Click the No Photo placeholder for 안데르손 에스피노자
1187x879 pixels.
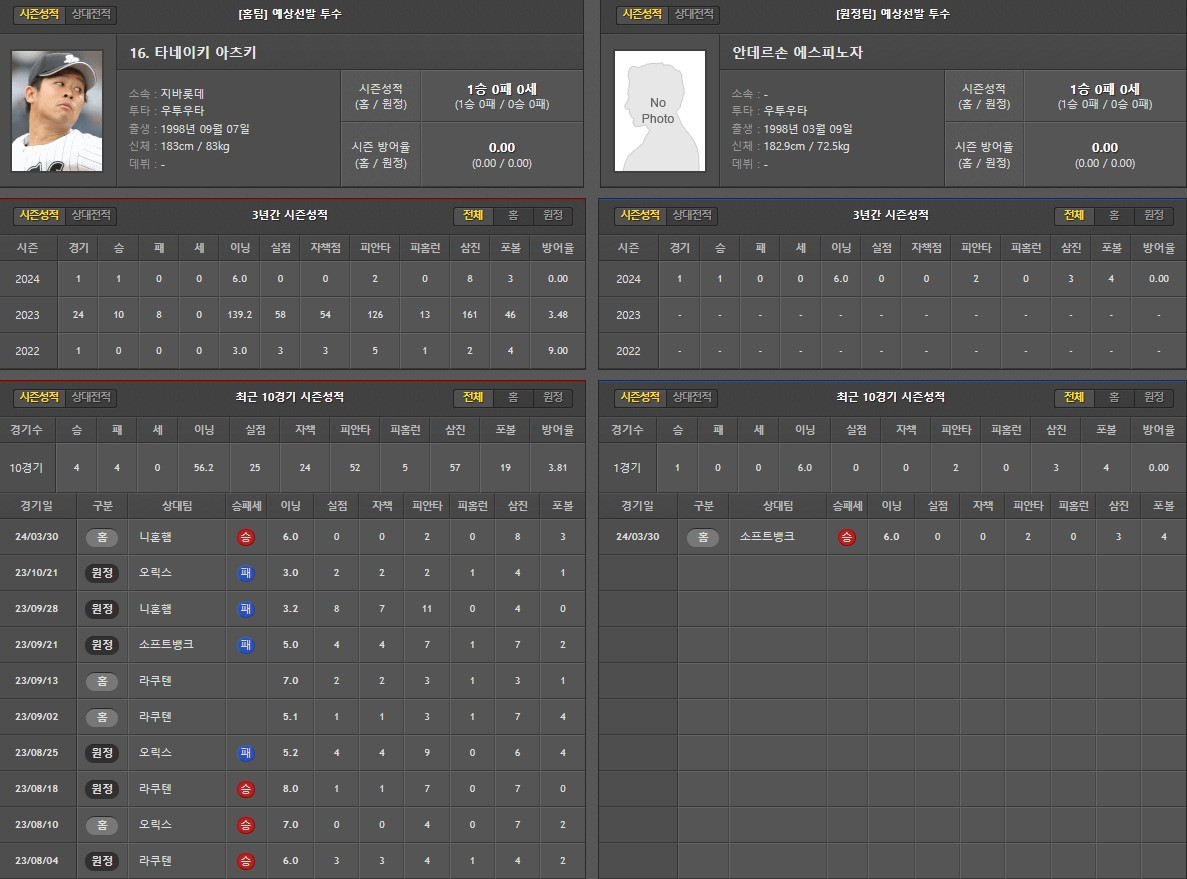[x=659, y=111]
